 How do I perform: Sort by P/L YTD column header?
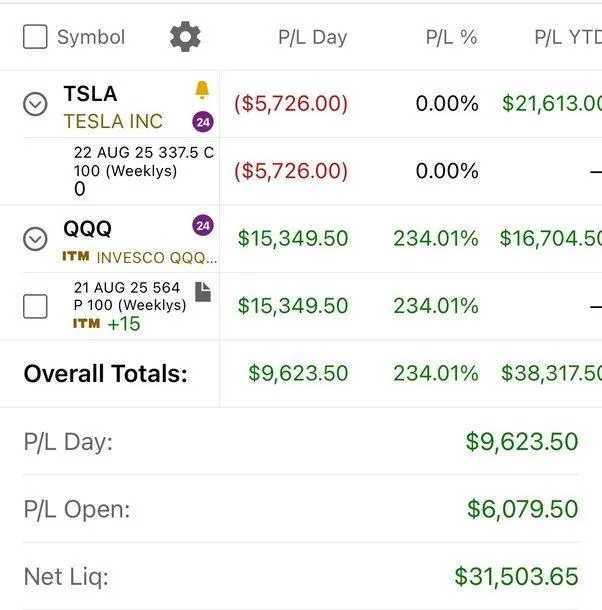[x=566, y=38]
